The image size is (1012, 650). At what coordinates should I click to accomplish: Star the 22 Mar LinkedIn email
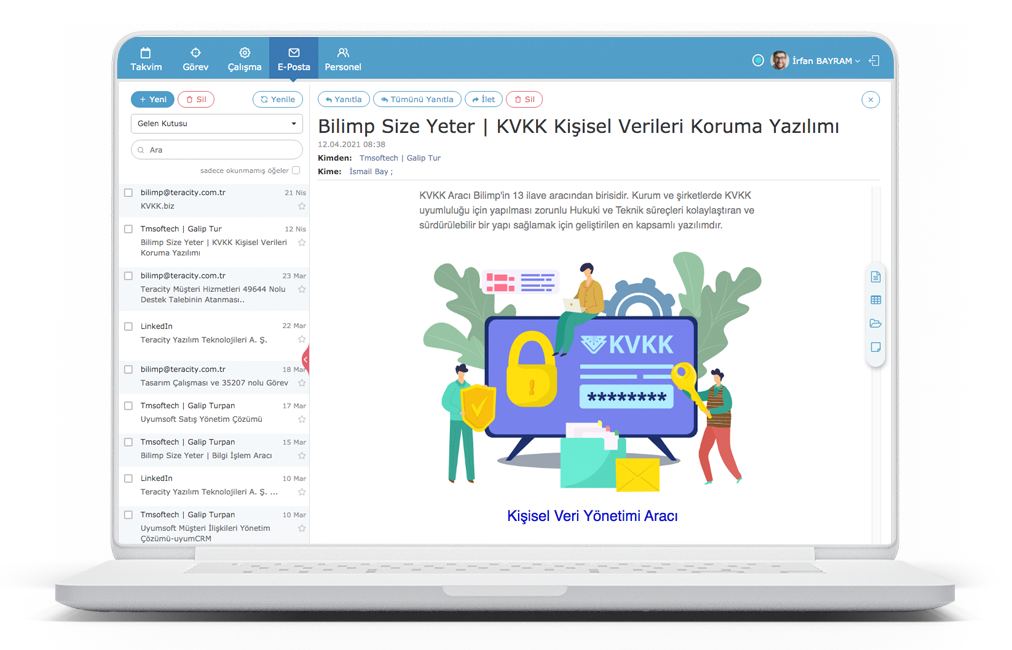click(301, 340)
